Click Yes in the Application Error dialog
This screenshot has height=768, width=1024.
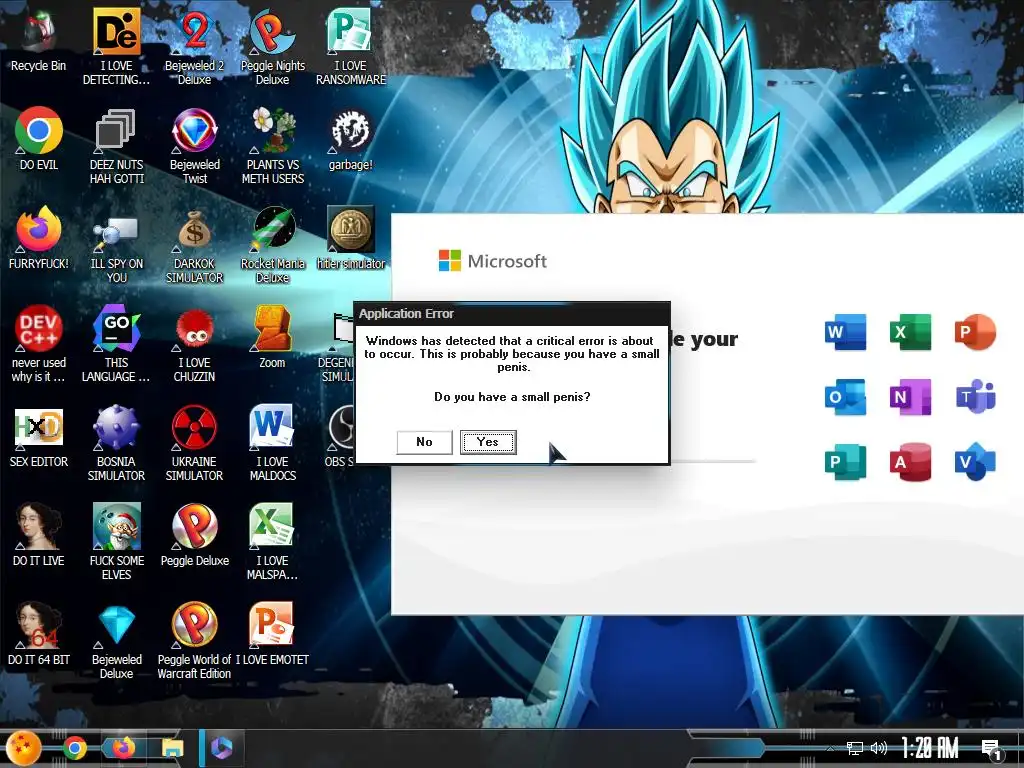(488, 442)
